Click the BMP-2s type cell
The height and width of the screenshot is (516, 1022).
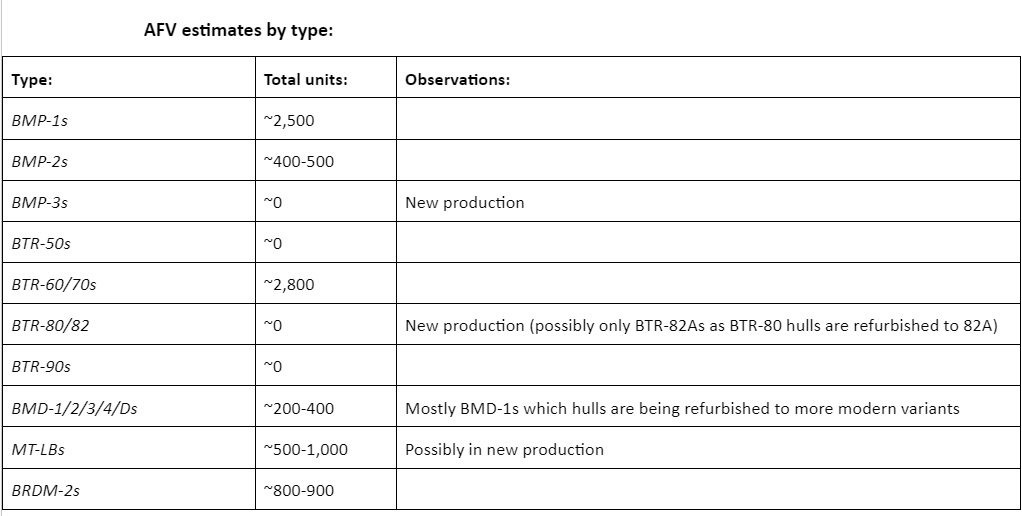(x=40, y=162)
